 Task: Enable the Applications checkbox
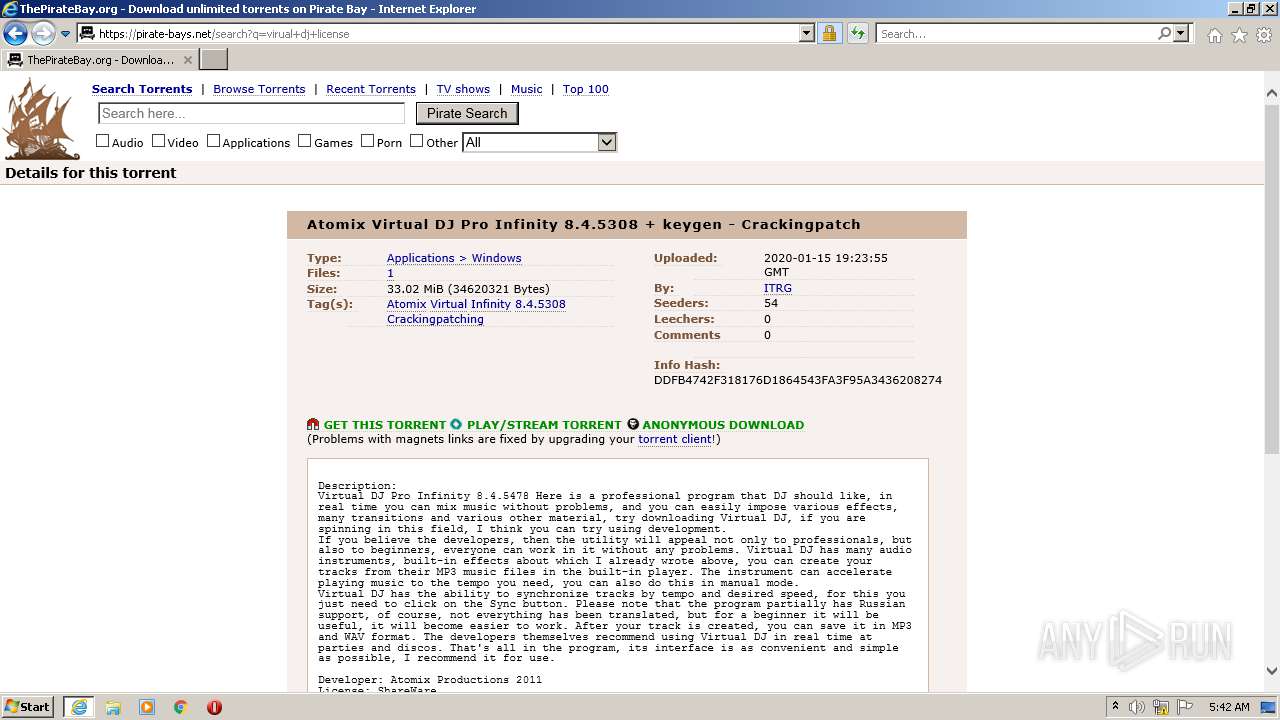(213, 141)
